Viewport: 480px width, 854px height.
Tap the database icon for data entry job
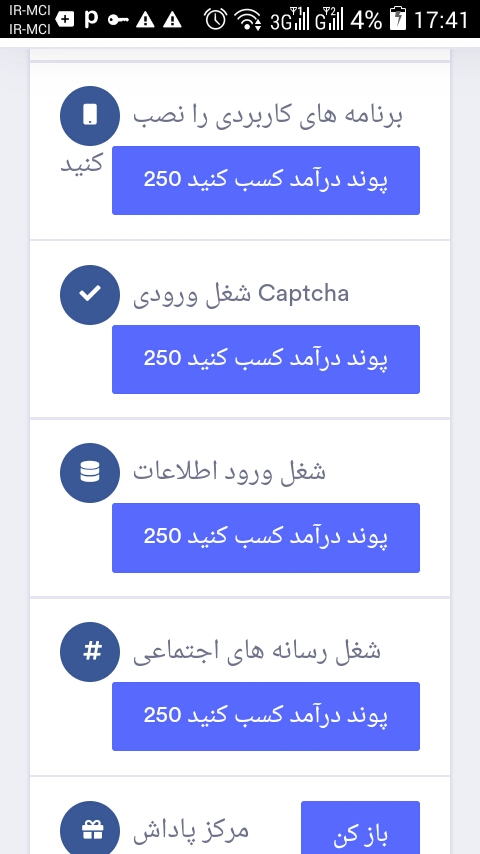click(90, 473)
